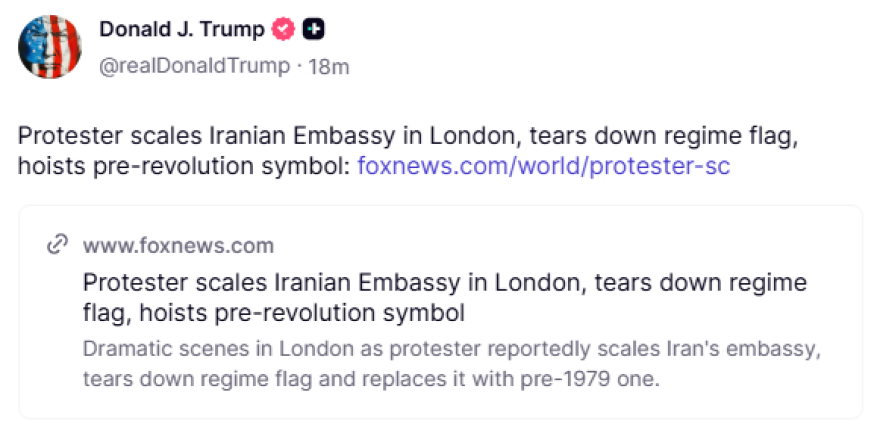This screenshot has width=880, height=430.
Task: Click www.foxnews.com domain in the card
Action: click(x=178, y=246)
